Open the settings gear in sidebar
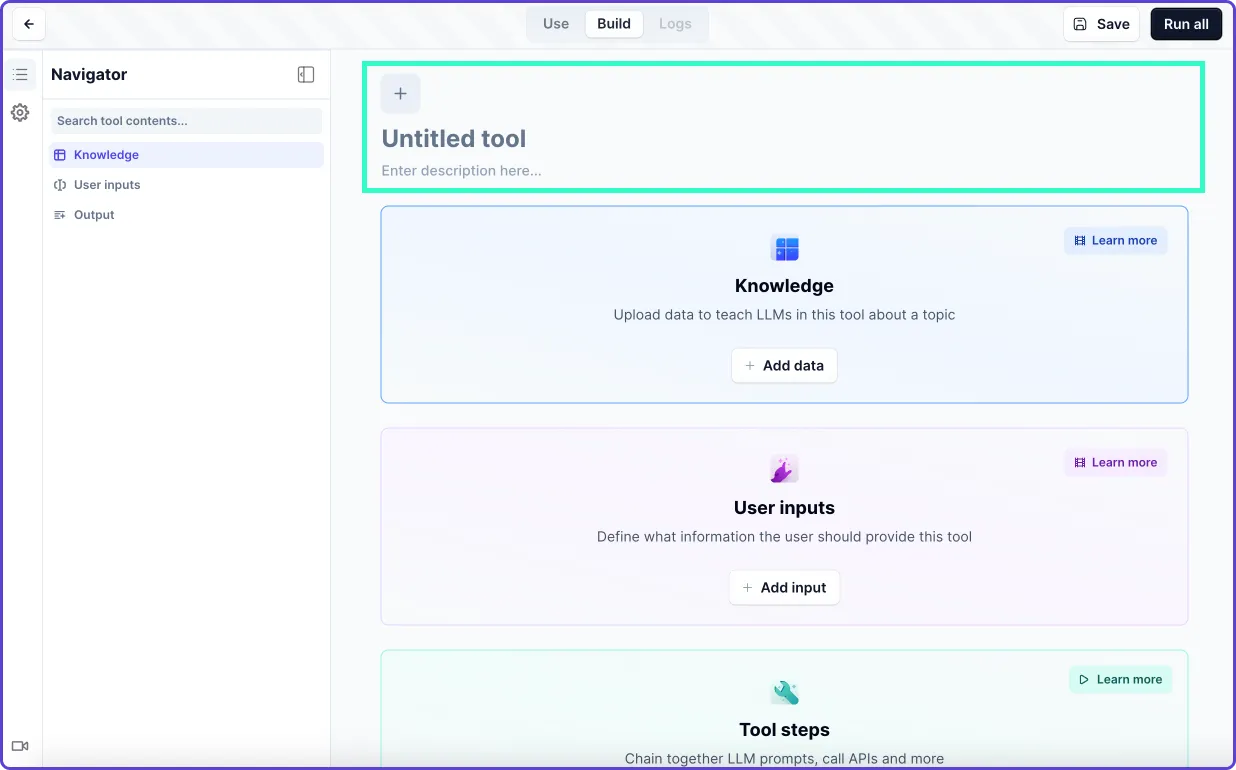Screen dimensions: 1236x770 [x=20, y=113]
